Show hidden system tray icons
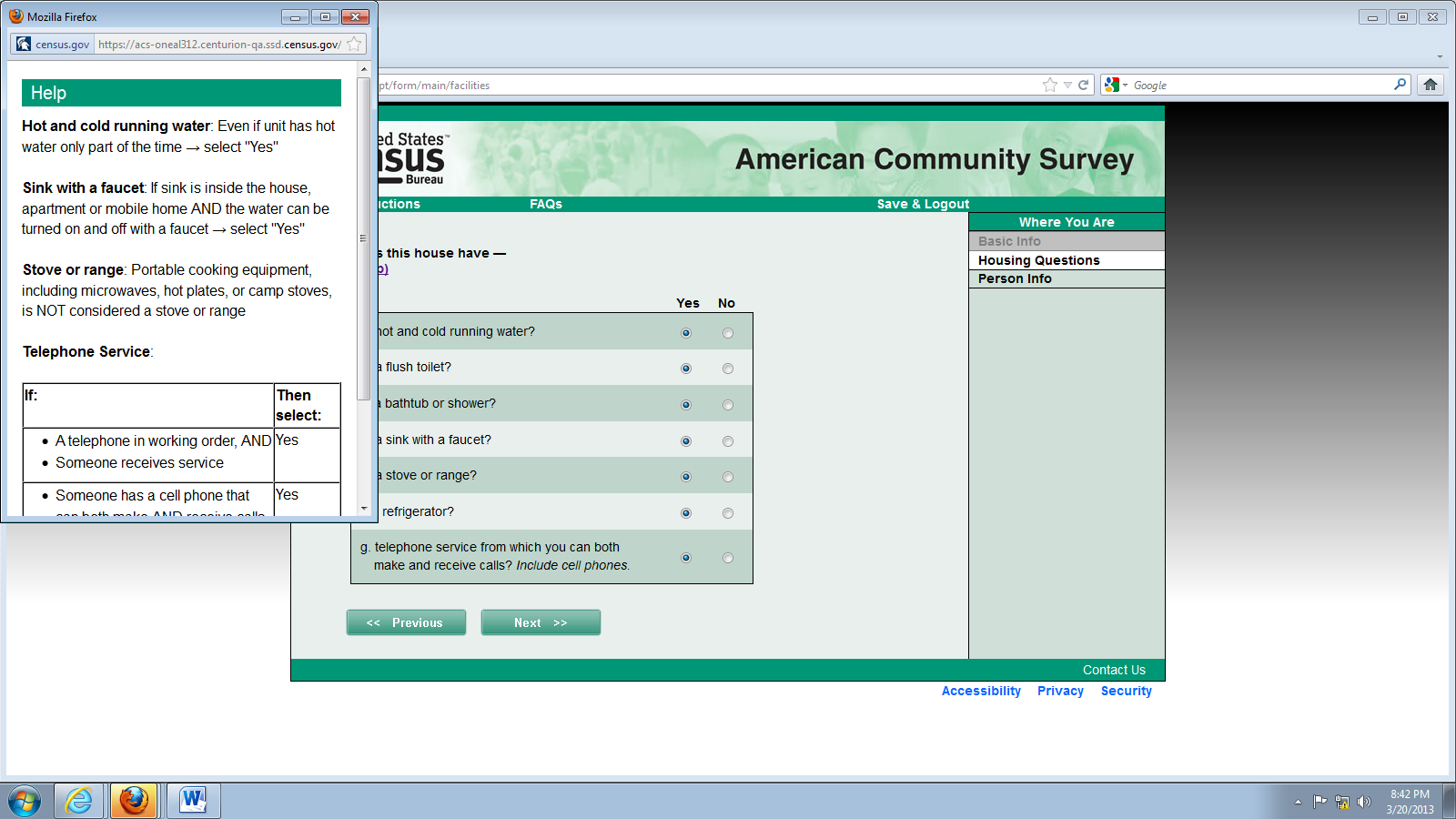 (x=1298, y=802)
